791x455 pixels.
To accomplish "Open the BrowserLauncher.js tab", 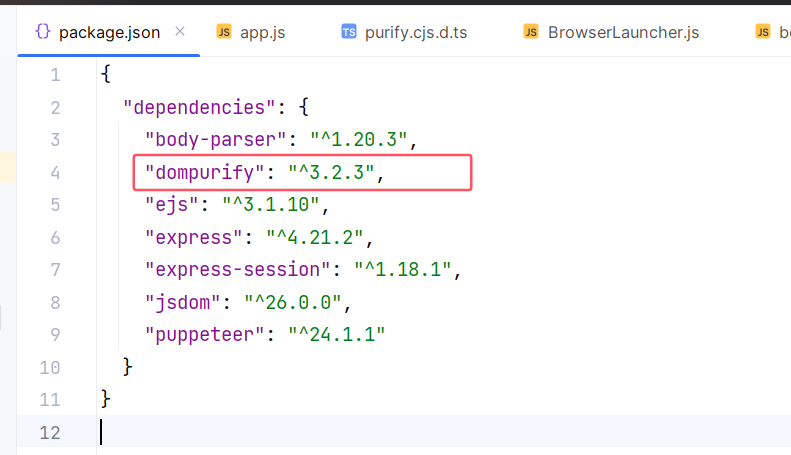I will click(x=622, y=32).
